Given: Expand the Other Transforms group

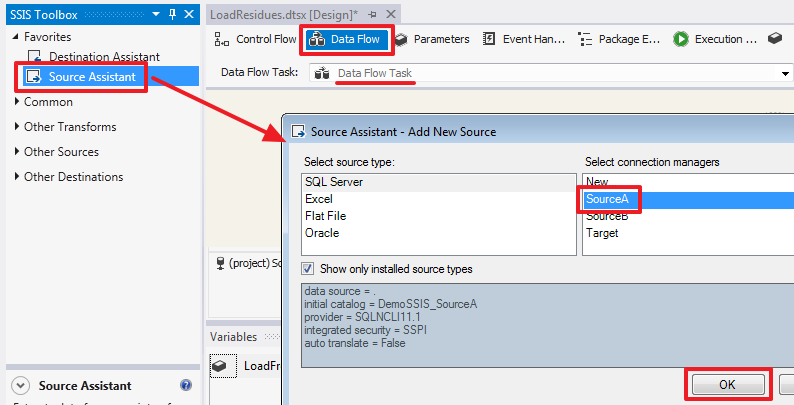Looking at the screenshot, I should coord(17,127).
